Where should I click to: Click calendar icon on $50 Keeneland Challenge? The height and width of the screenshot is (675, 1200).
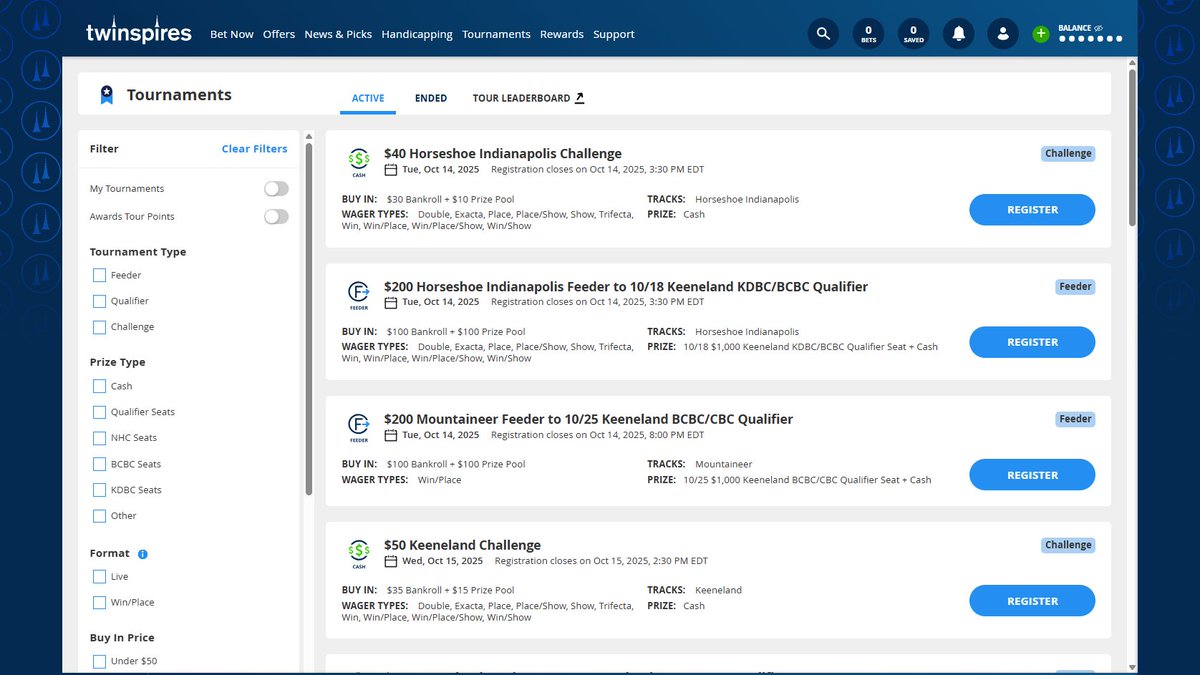pyautogui.click(x=391, y=561)
